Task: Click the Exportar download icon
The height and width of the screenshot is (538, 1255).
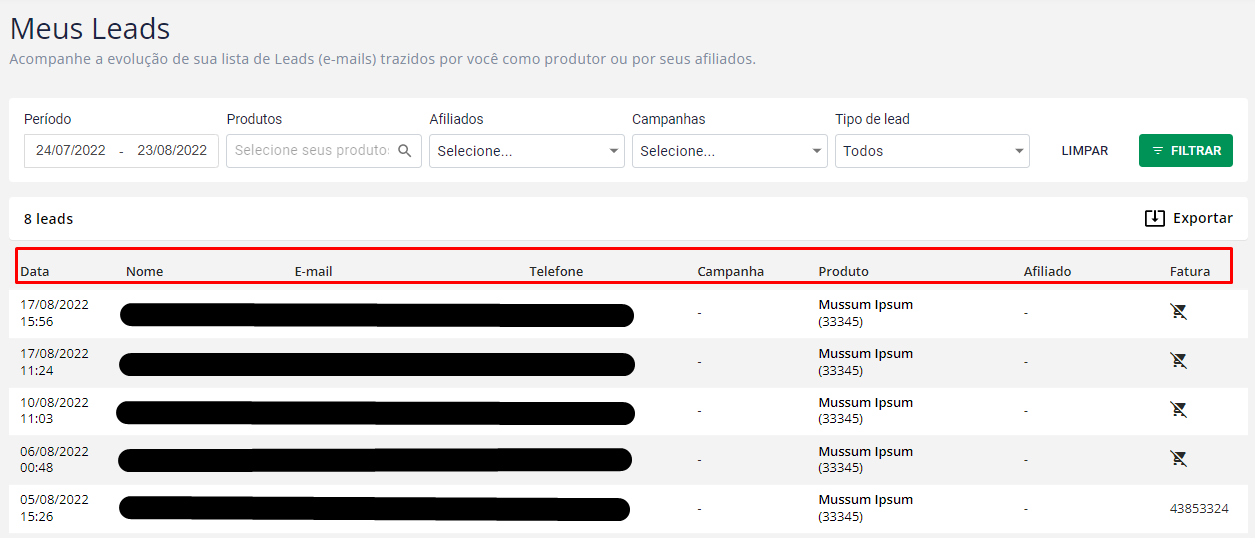Action: tap(1155, 218)
